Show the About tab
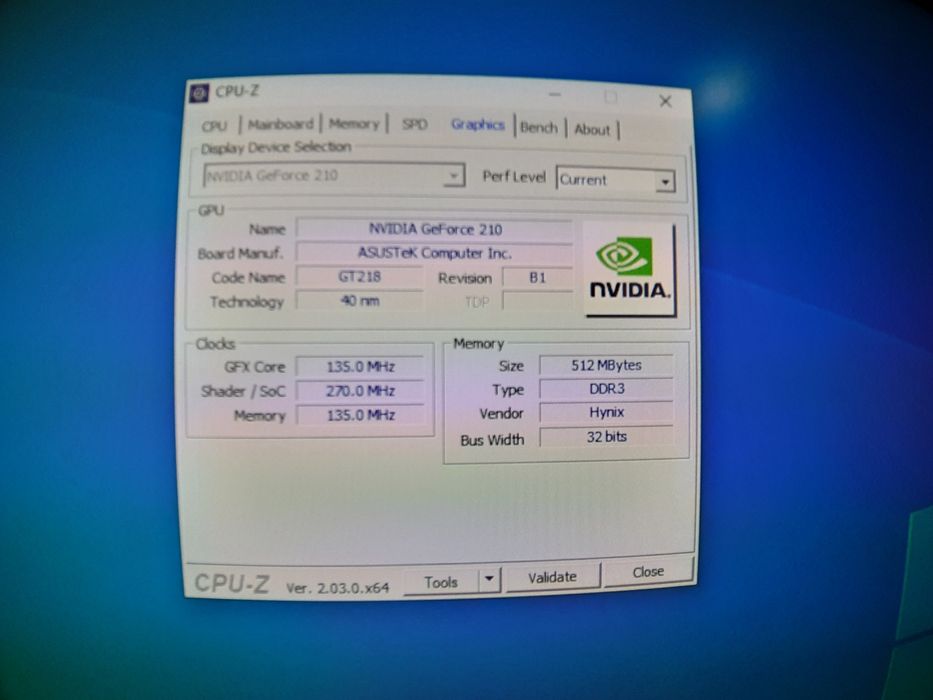 (592, 129)
